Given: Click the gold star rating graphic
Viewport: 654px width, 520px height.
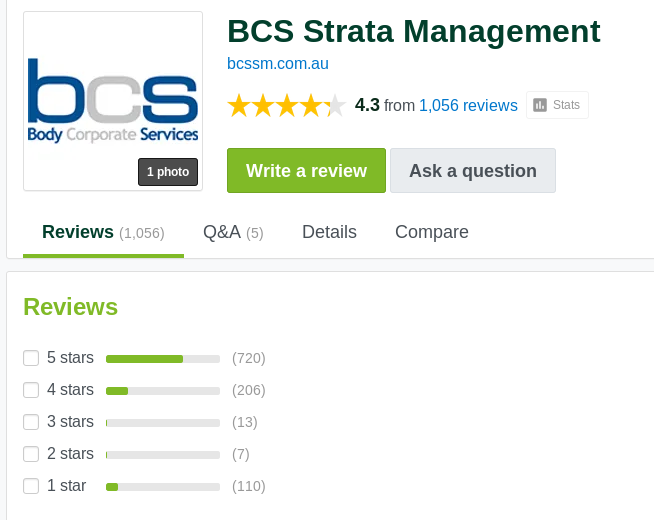Looking at the screenshot, I should [287, 106].
